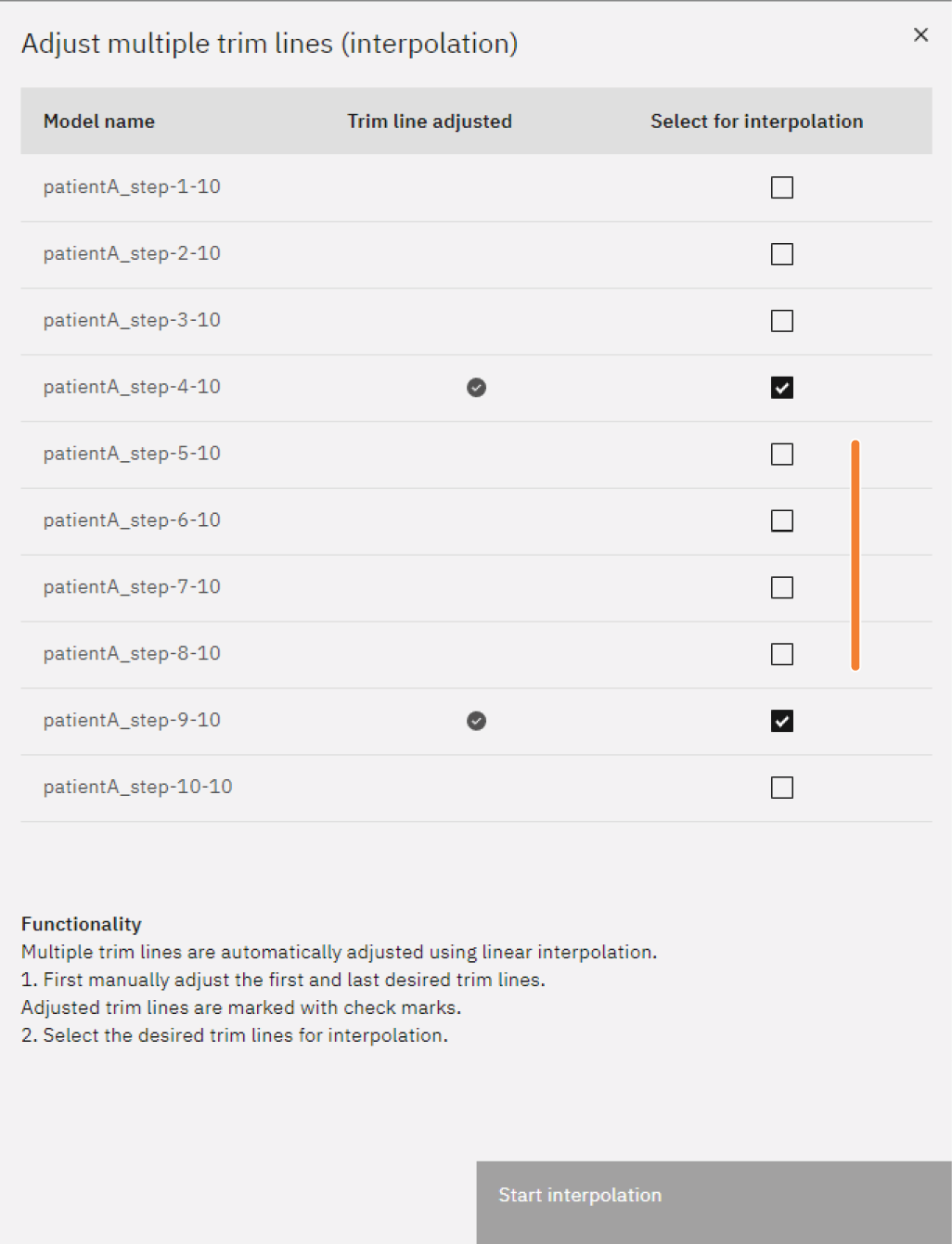Click the patientA_step-10-10 row label
The width and height of the screenshot is (952, 1244).
[x=137, y=787]
